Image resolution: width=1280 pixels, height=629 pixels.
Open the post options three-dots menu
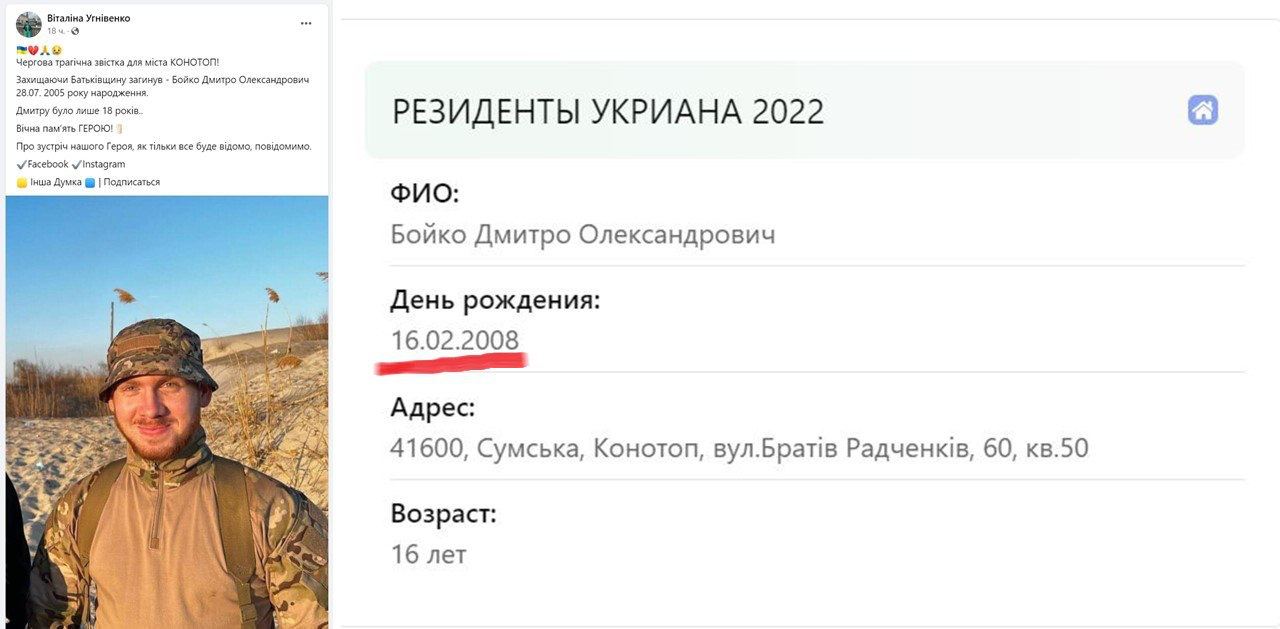tap(306, 22)
